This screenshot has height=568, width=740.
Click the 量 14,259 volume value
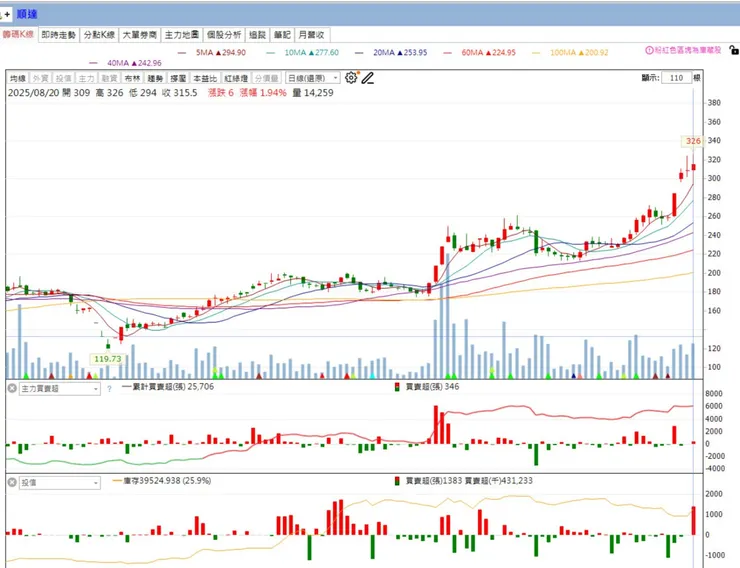[x=313, y=93]
